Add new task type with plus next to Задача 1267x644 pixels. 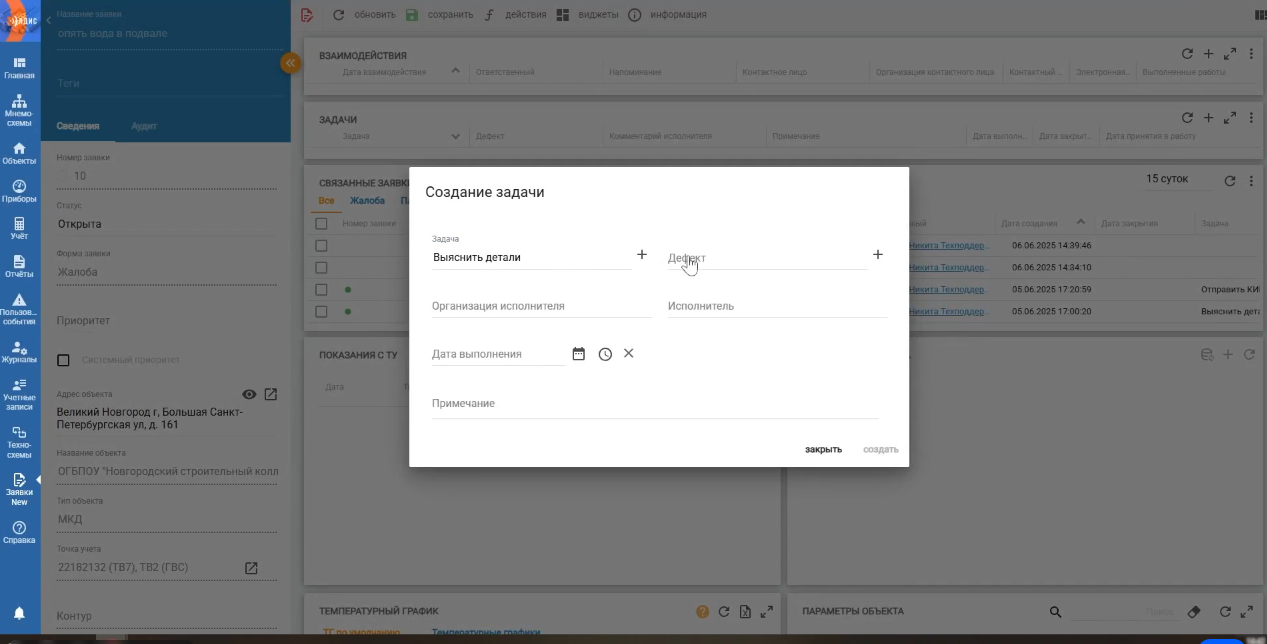[642, 255]
